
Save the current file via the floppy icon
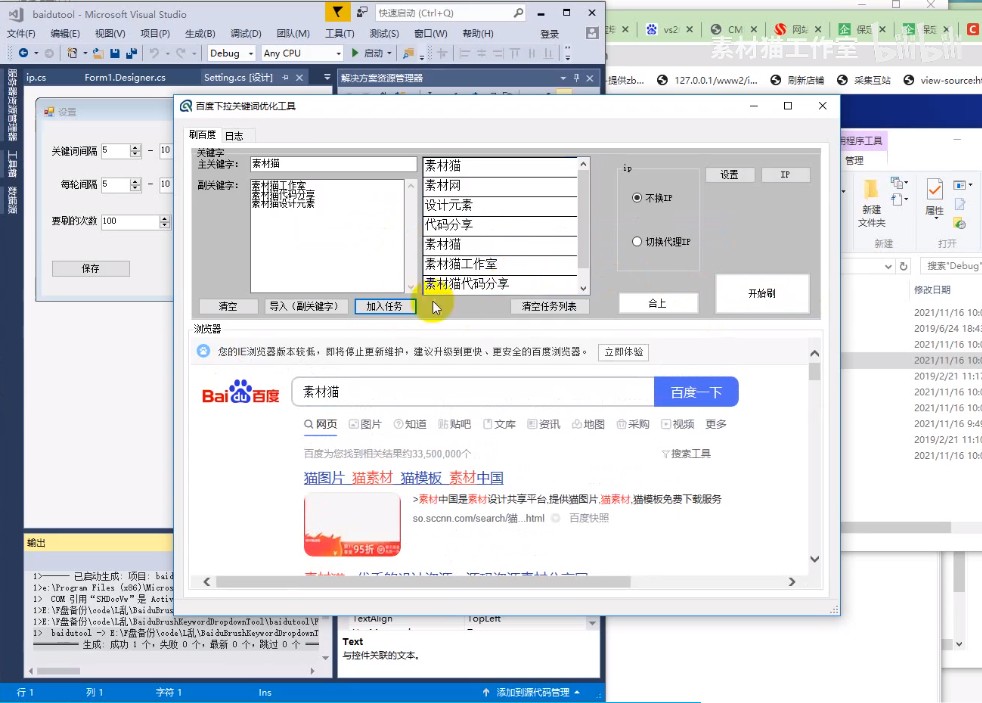click(115, 53)
